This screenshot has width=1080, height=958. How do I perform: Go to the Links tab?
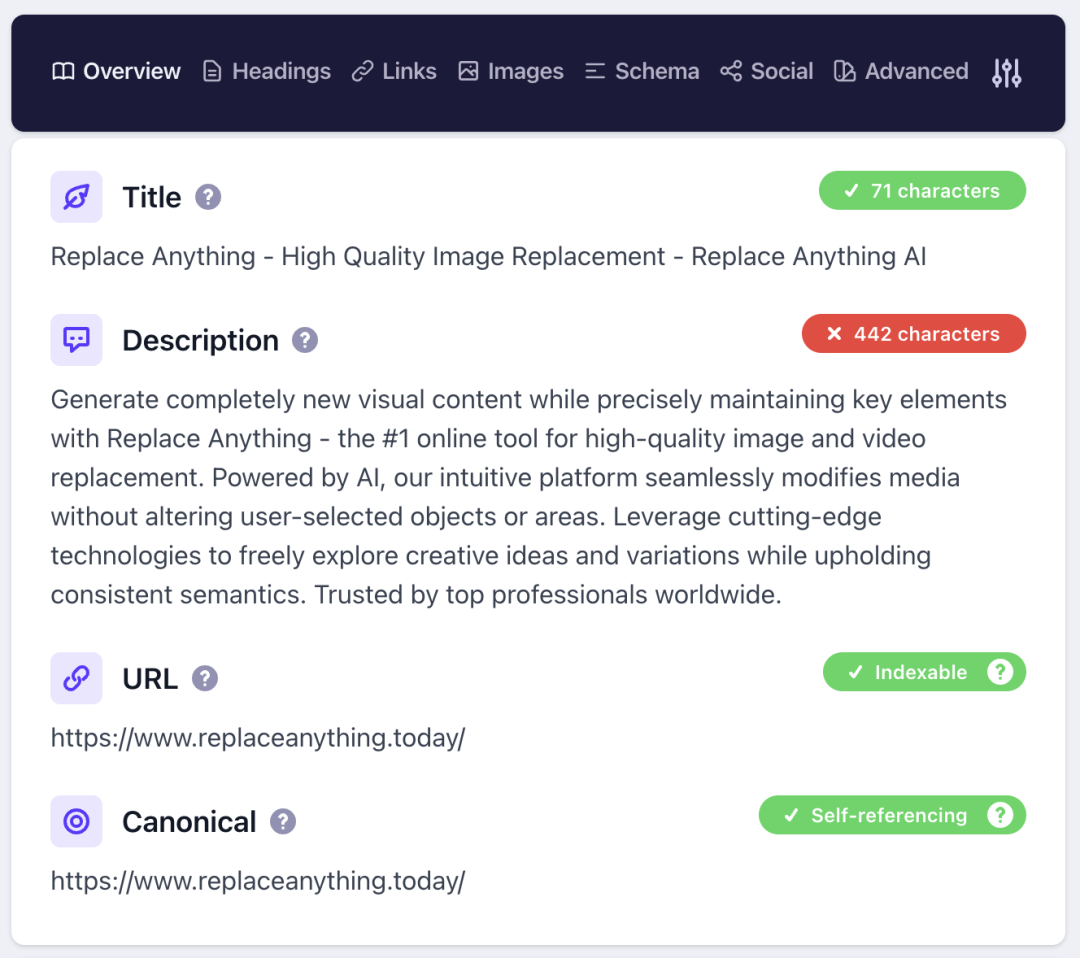394,71
